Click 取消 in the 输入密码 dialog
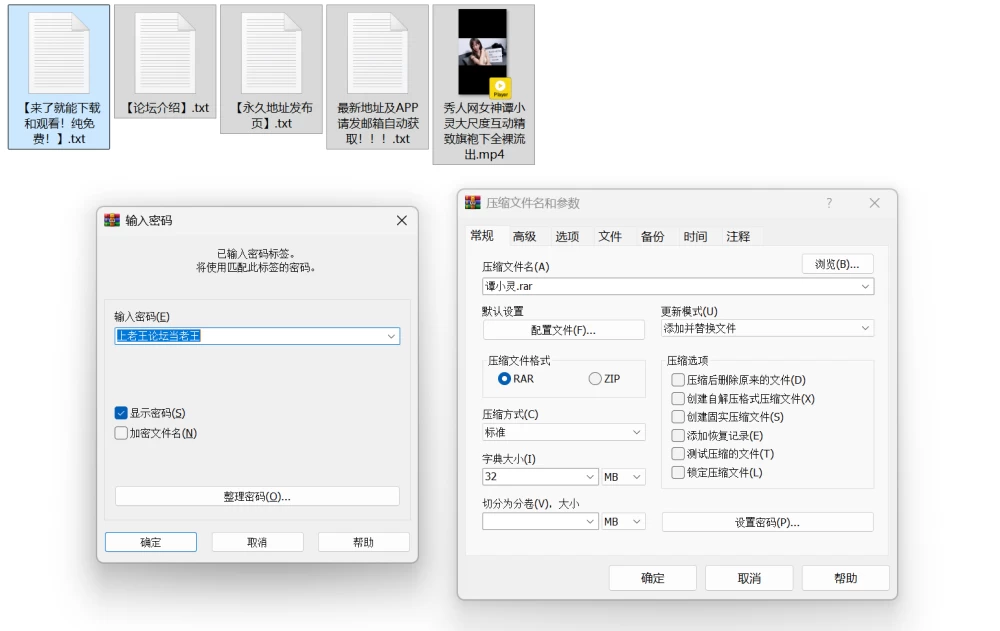1000x631 pixels. pos(257,542)
